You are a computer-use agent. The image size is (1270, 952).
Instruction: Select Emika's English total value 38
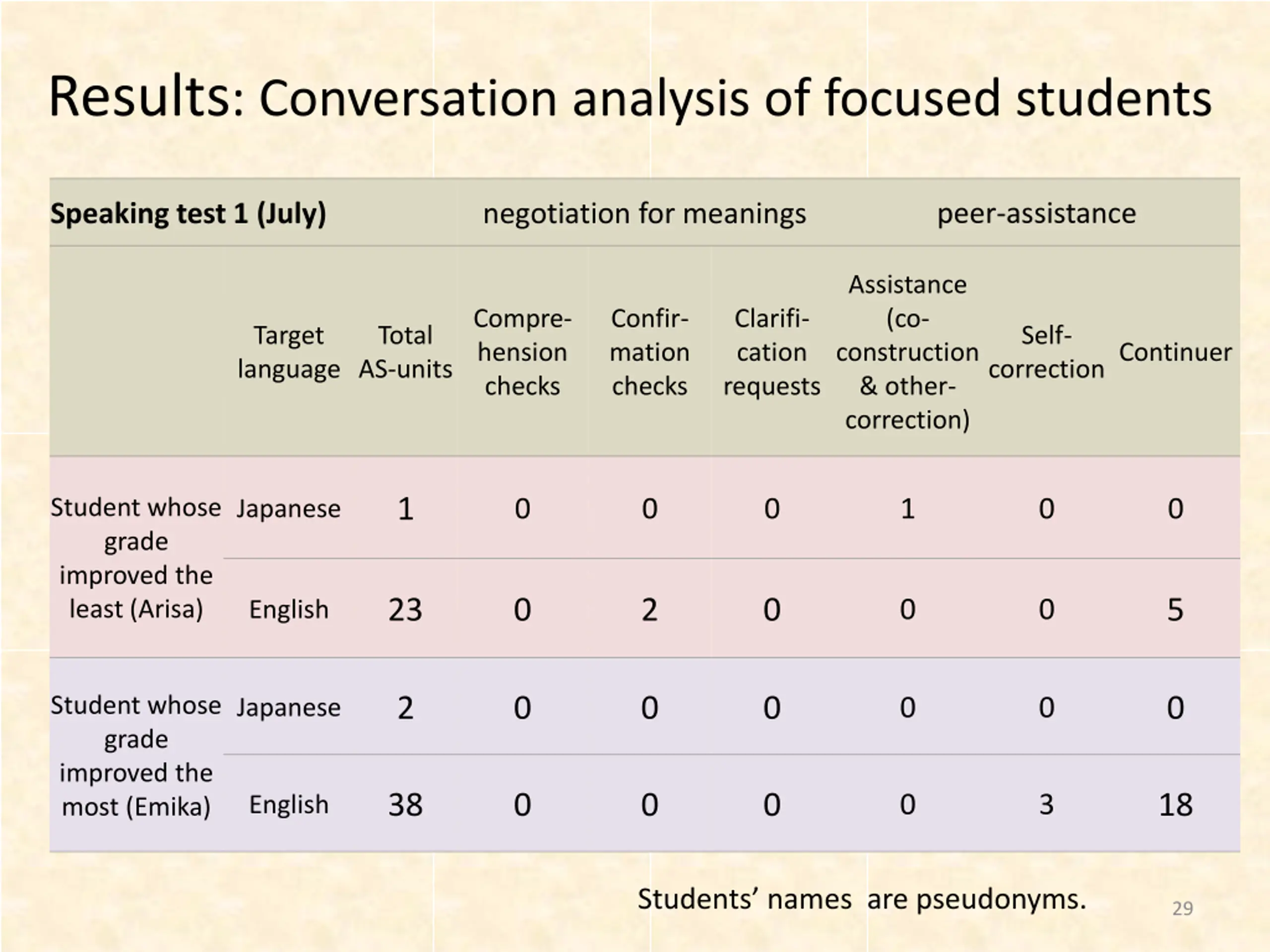pos(405,805)
